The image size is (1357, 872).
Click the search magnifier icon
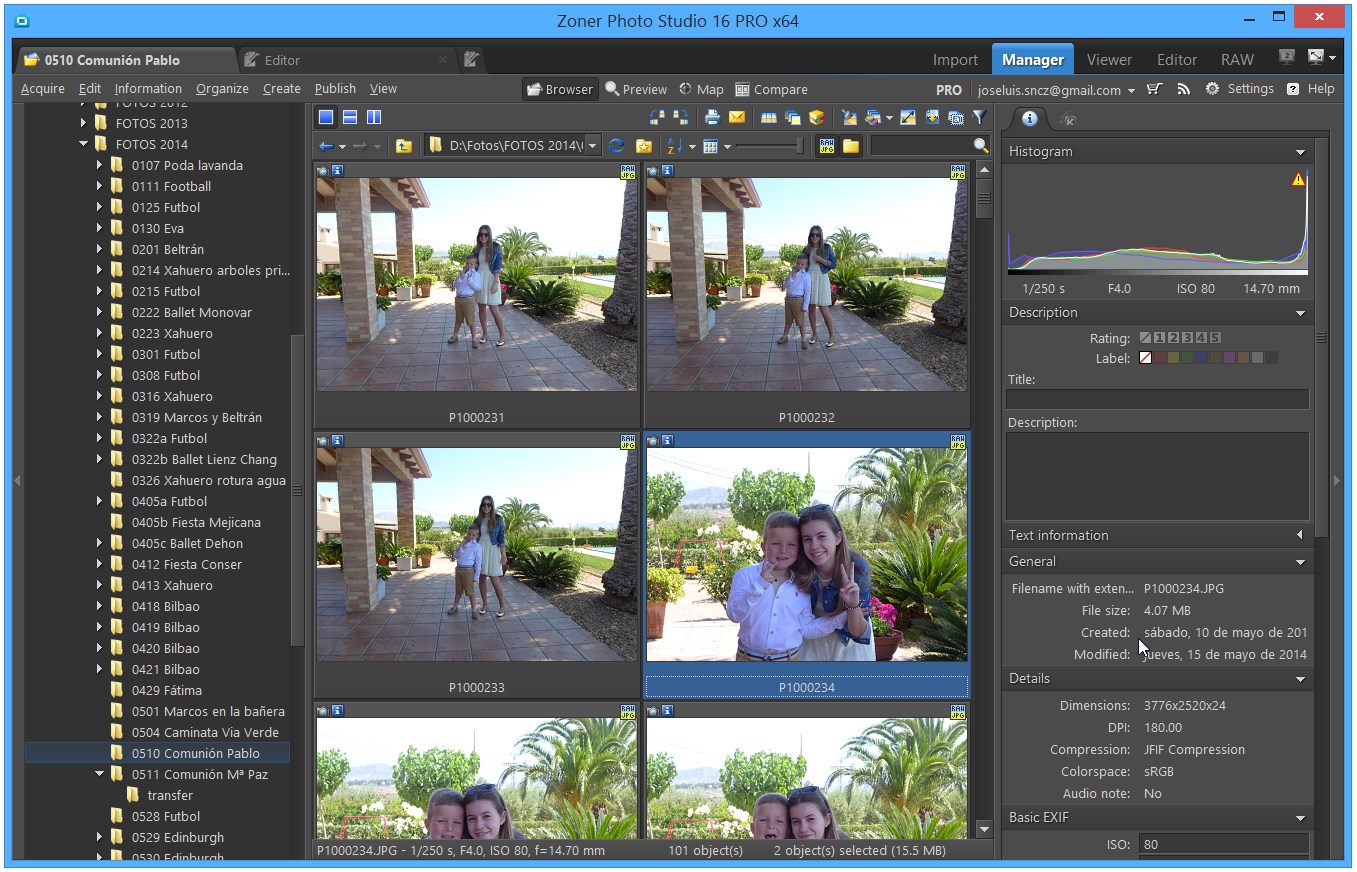click(980, 146)
